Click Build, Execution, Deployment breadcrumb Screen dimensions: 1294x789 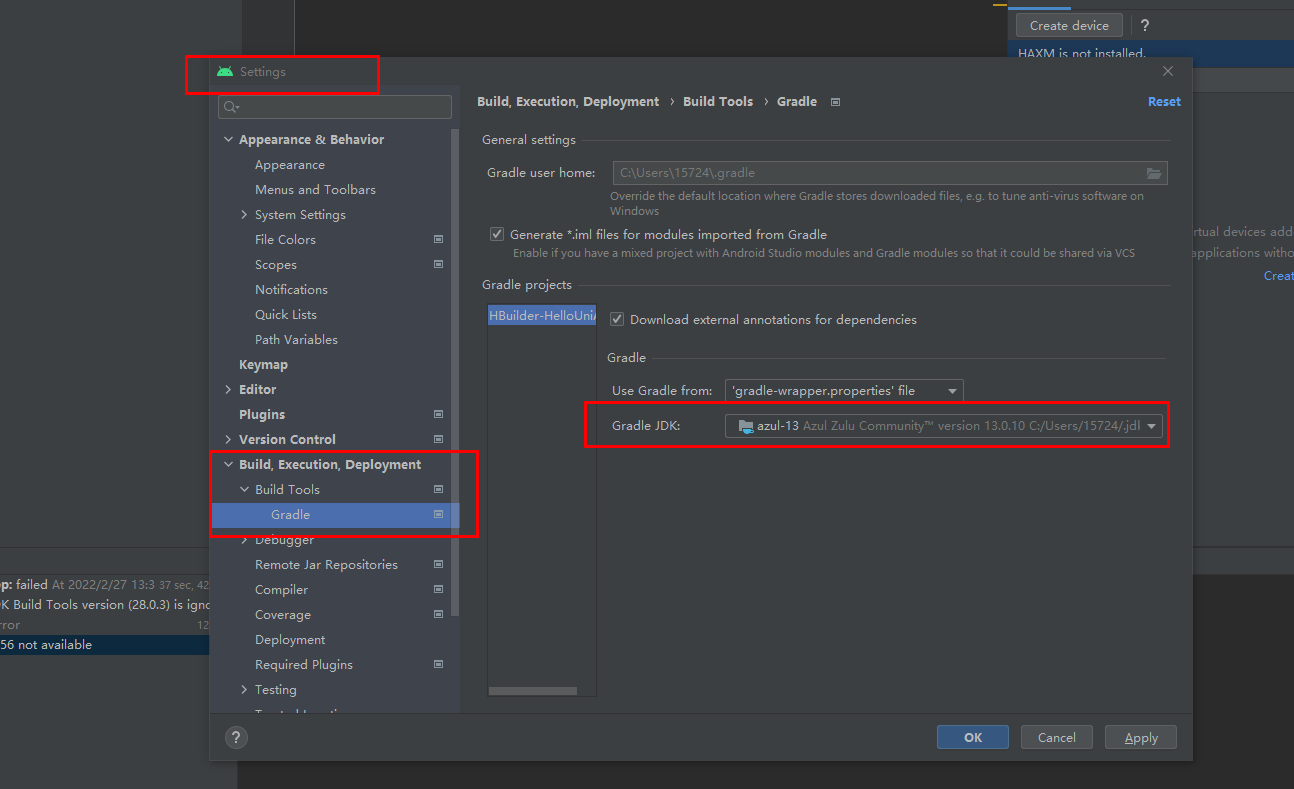coord(568,102)
